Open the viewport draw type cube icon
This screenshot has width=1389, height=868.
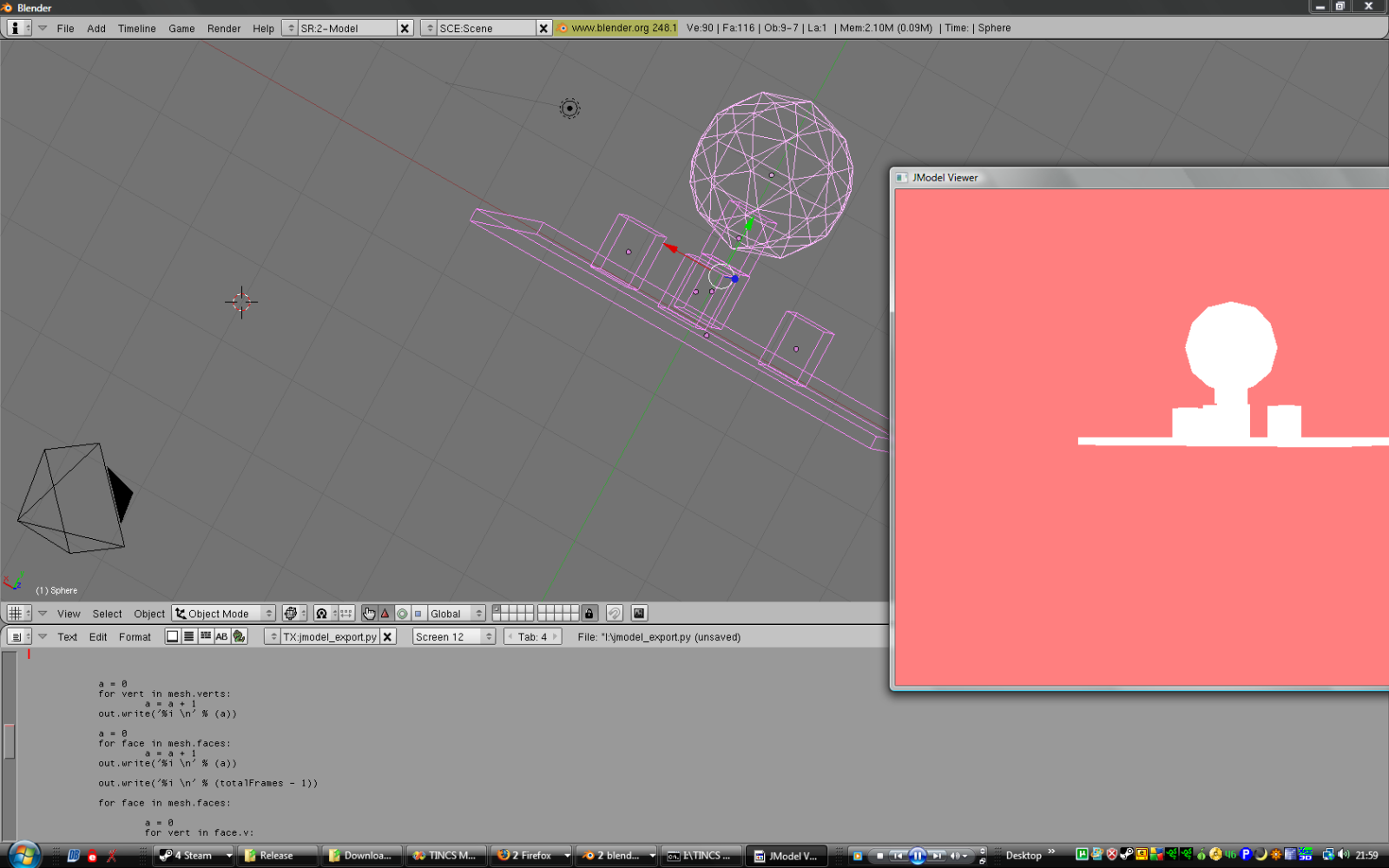click(291, 614)
